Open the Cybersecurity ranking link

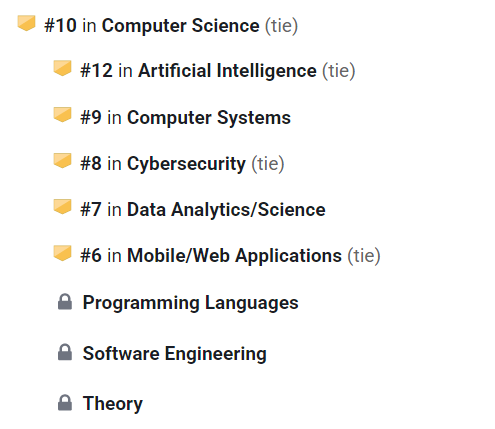click(x=182, y=164)
